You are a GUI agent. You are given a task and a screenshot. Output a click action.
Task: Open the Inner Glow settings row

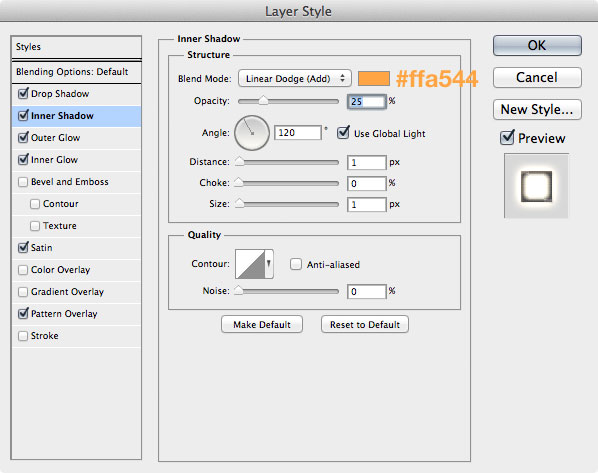(x=76, y=160)
